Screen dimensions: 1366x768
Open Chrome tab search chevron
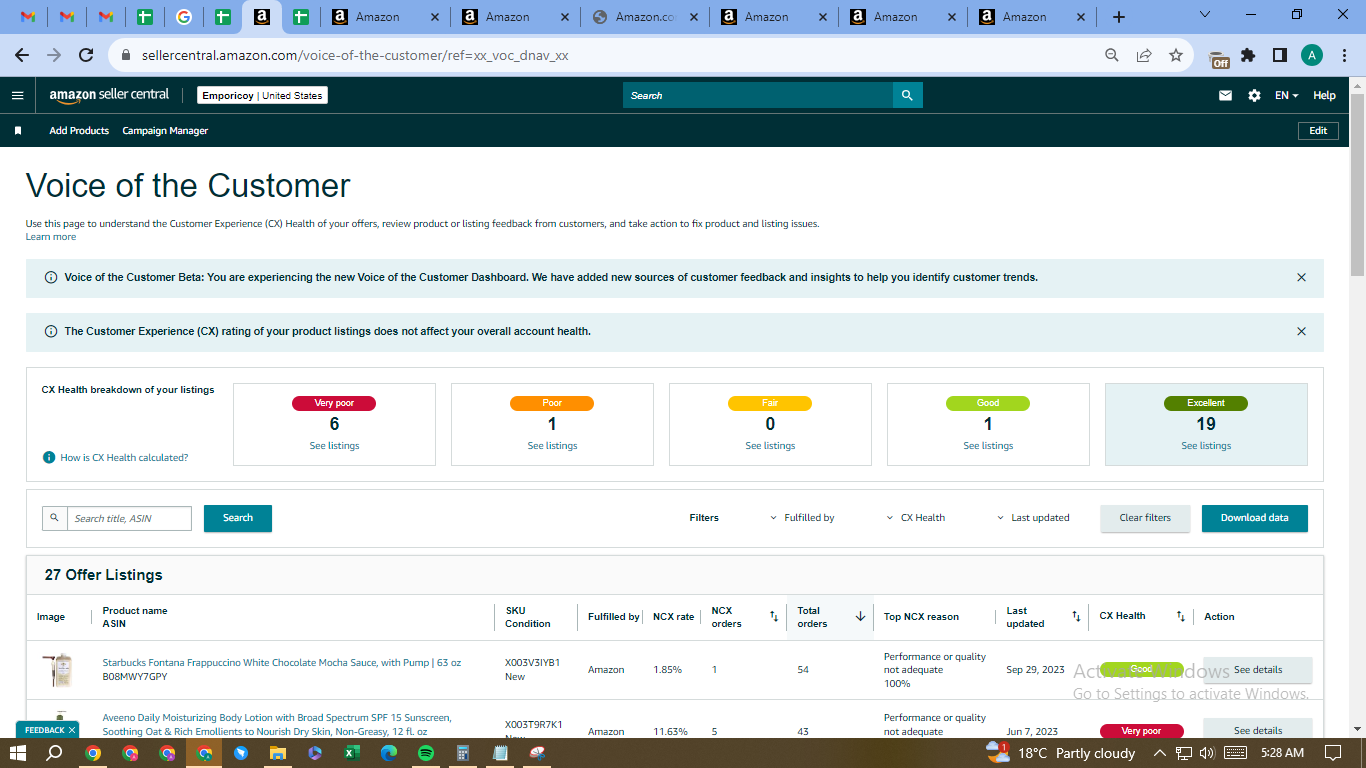click(1204, 15)
